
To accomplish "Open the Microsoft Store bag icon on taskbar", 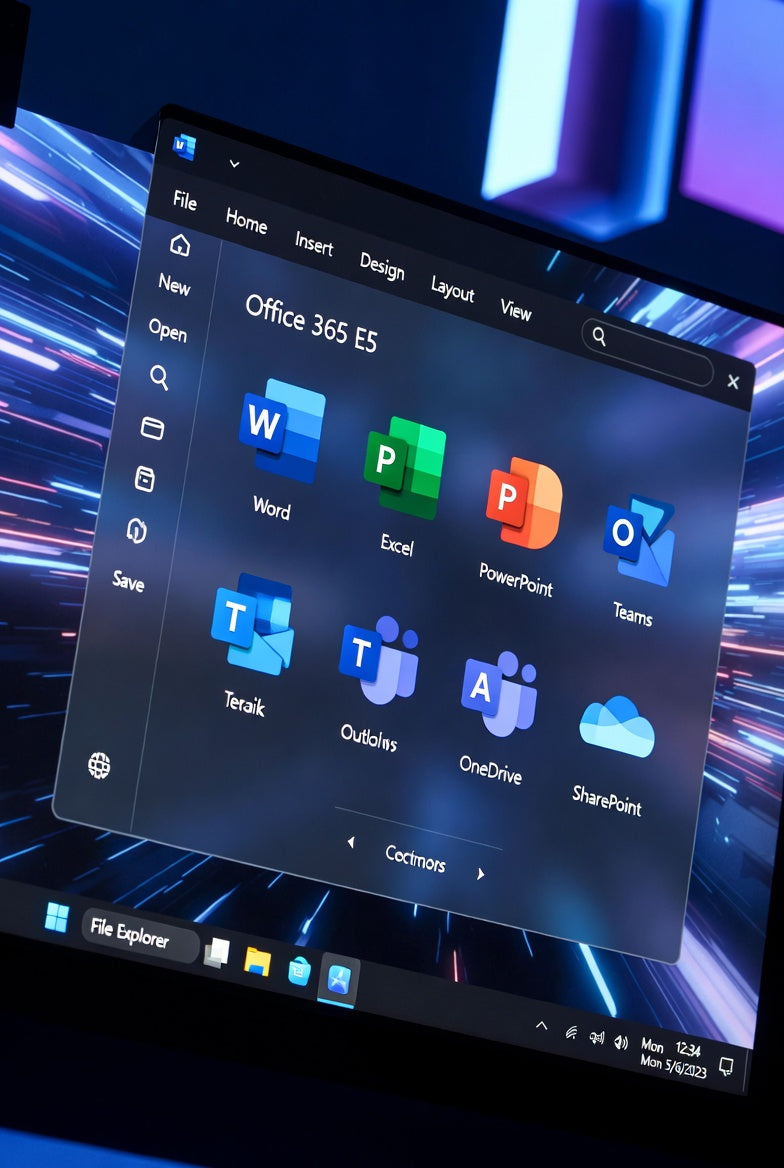I will tap(299, 971).
